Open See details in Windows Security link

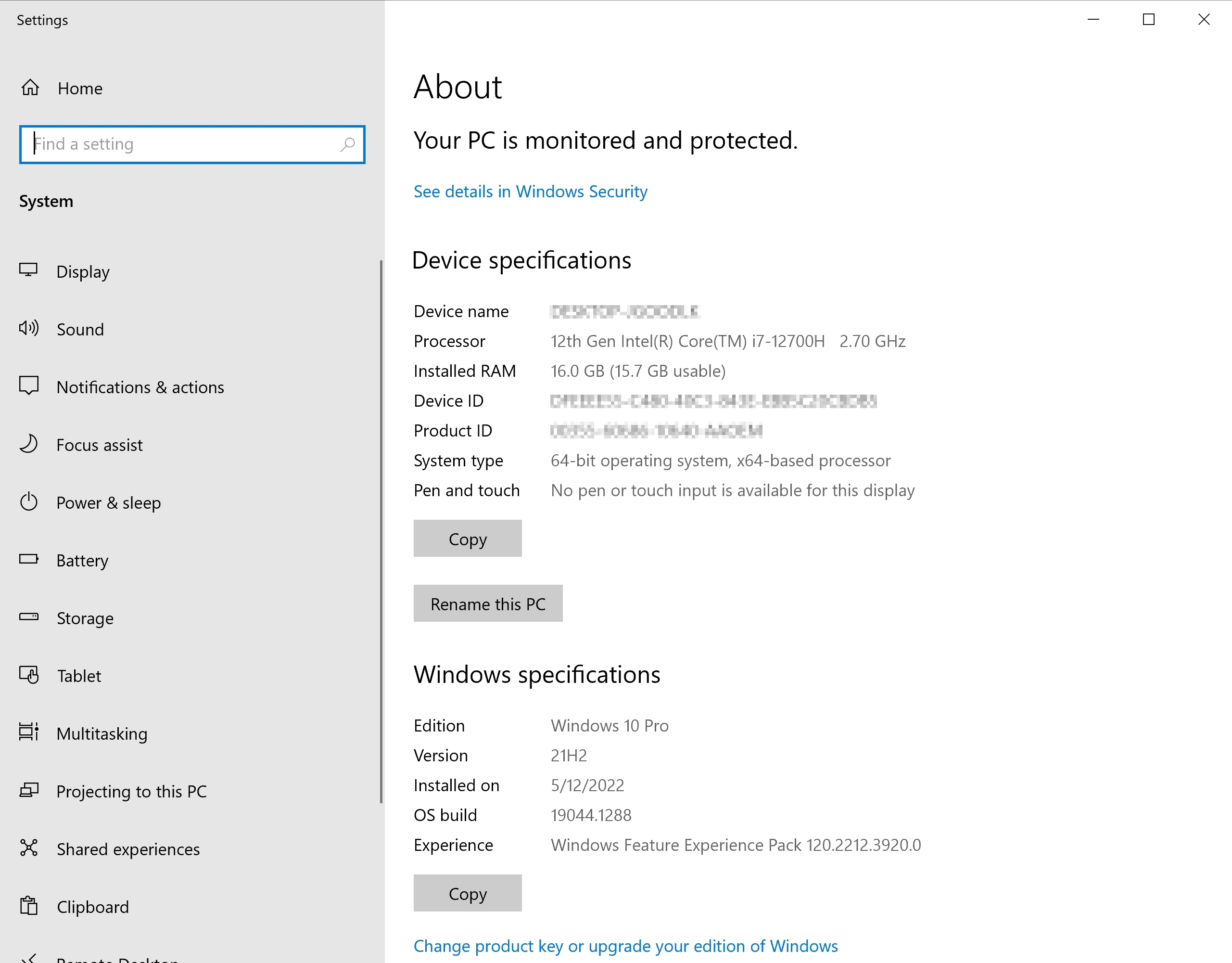click(530, 192)
